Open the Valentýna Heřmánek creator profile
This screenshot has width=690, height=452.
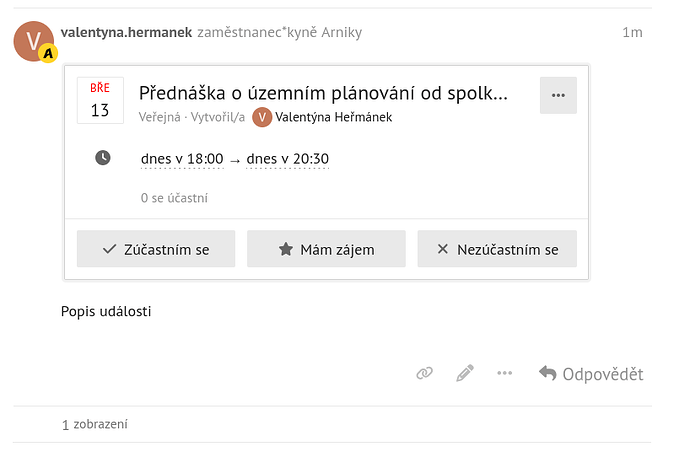click(x=333, y=117)
